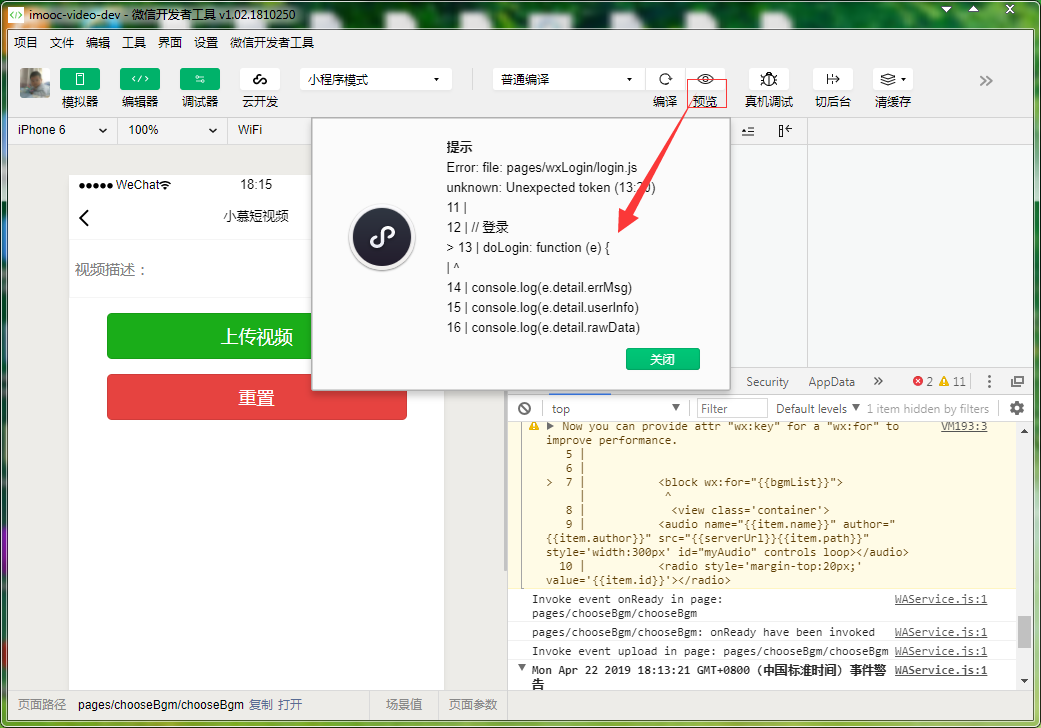Open the 项目 menu
The width and height of the screenshot is (1041, 728).
[x=26, y=42]
